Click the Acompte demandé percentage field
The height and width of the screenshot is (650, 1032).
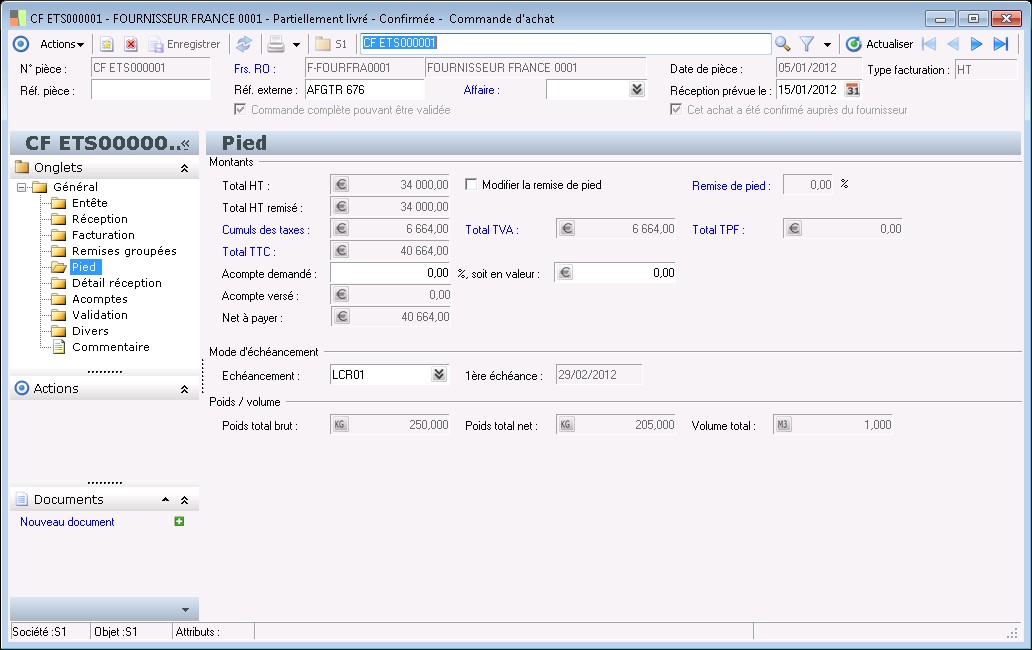click(390, 273)
